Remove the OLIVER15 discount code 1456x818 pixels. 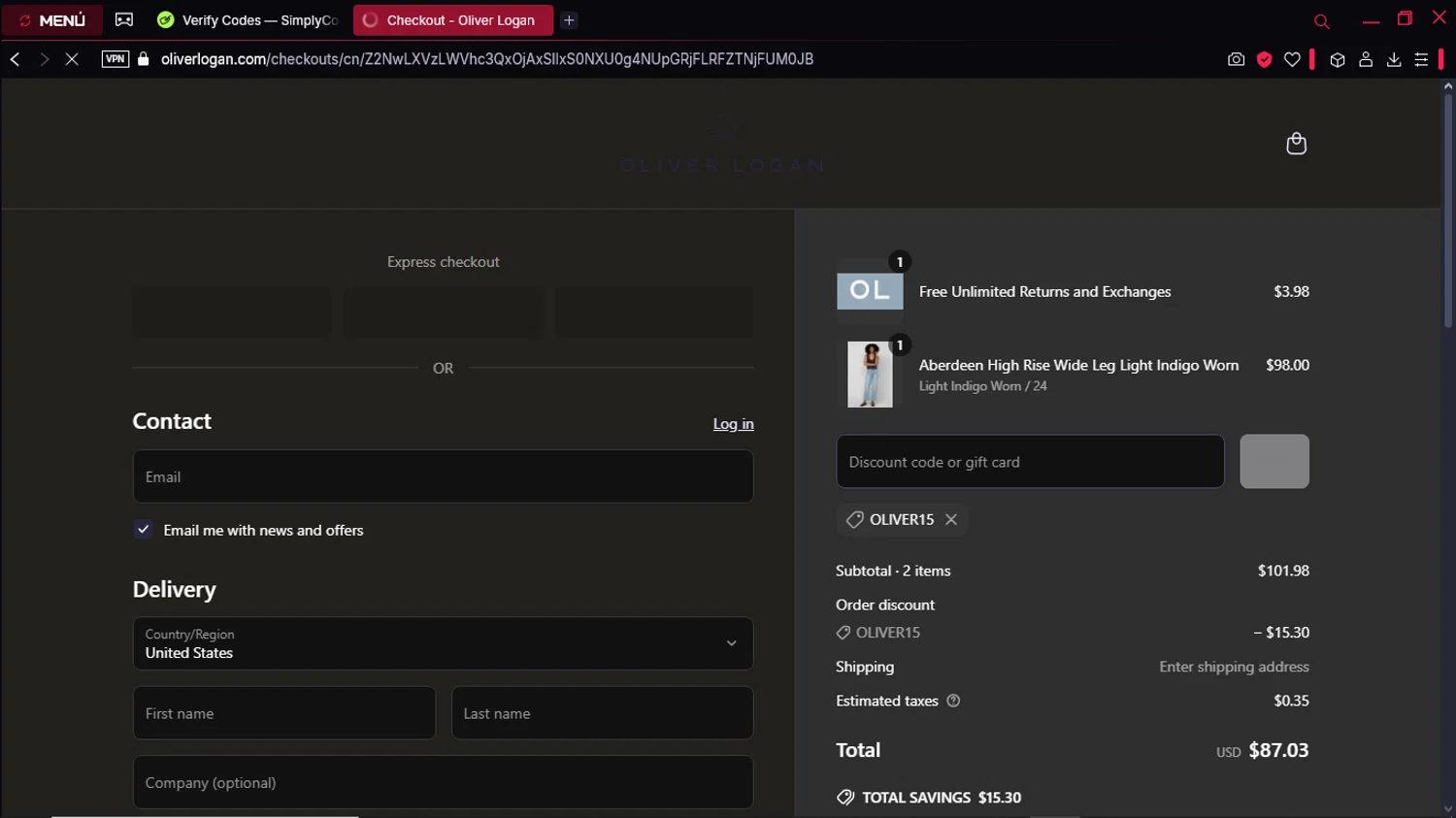pos(951,519)
